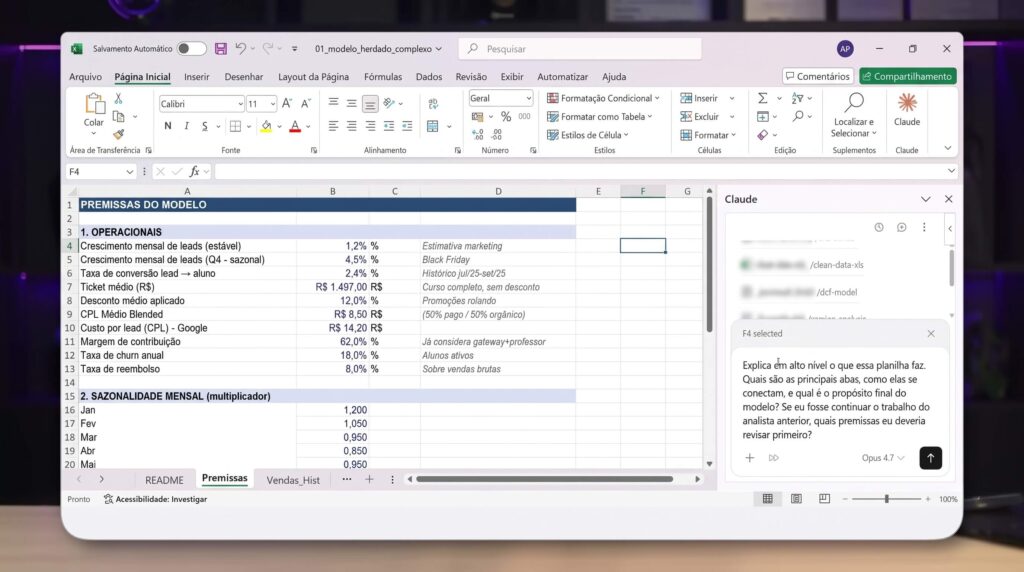This screenshot has height=572, width=1024.
Task: Decrease font size with smaller A icon
Action: coord(306,104)
